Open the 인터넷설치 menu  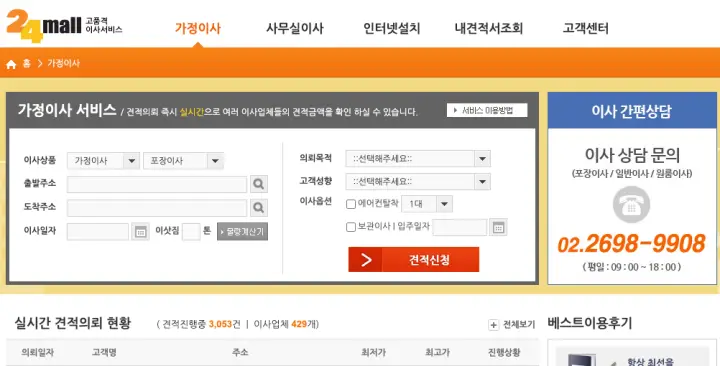[392, 28]
